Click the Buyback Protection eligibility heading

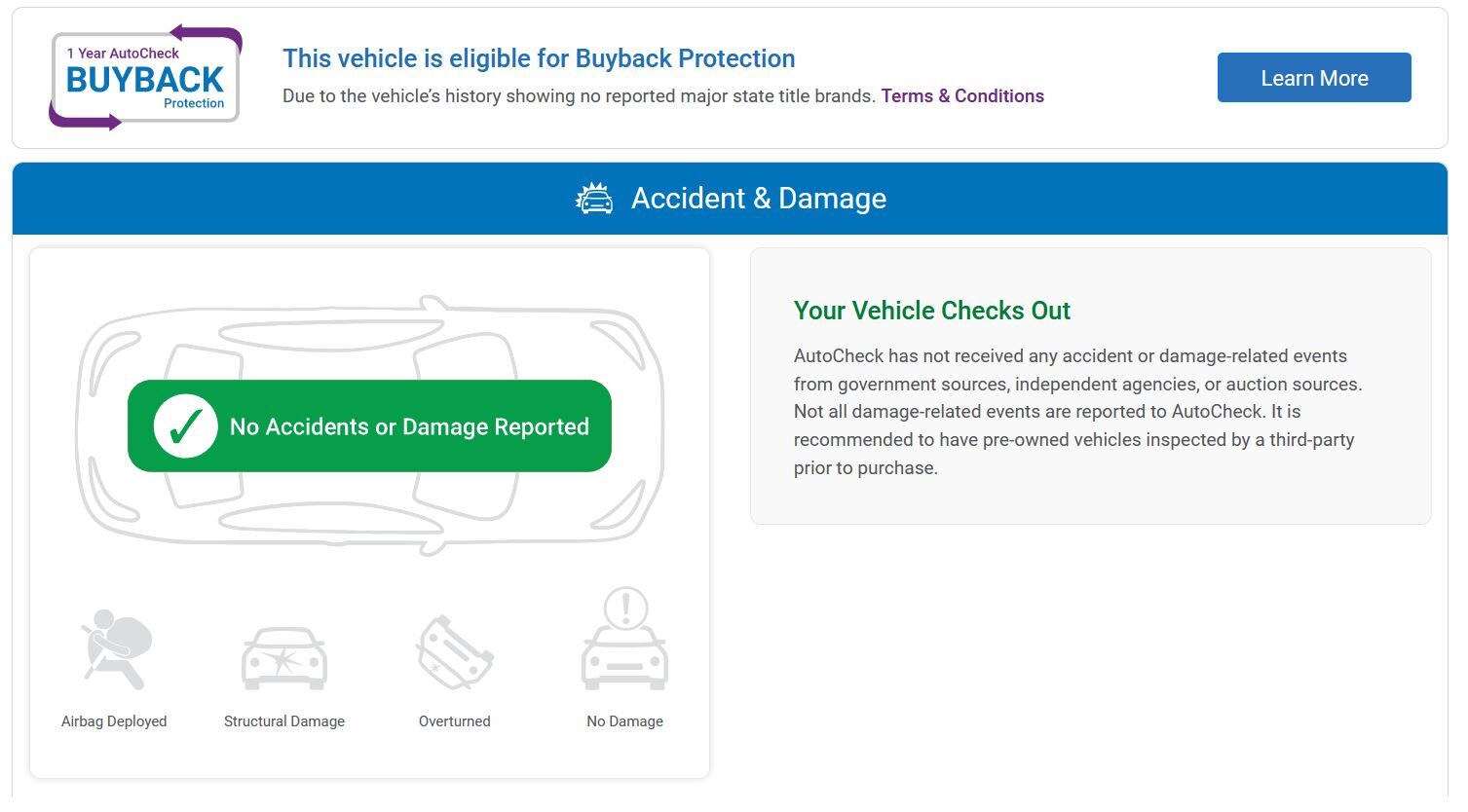[x=539, y=58]
